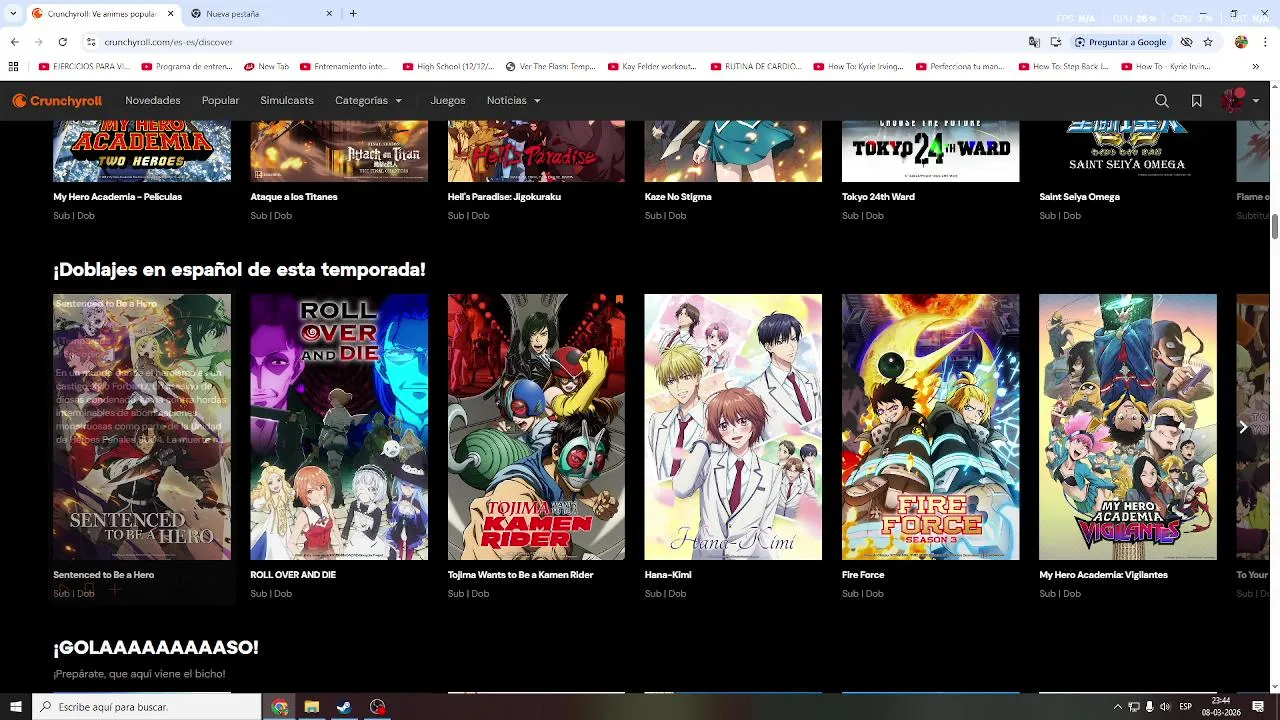Open the Novedades menu item
1280x720 pixels.
click(x=152, y=101)
